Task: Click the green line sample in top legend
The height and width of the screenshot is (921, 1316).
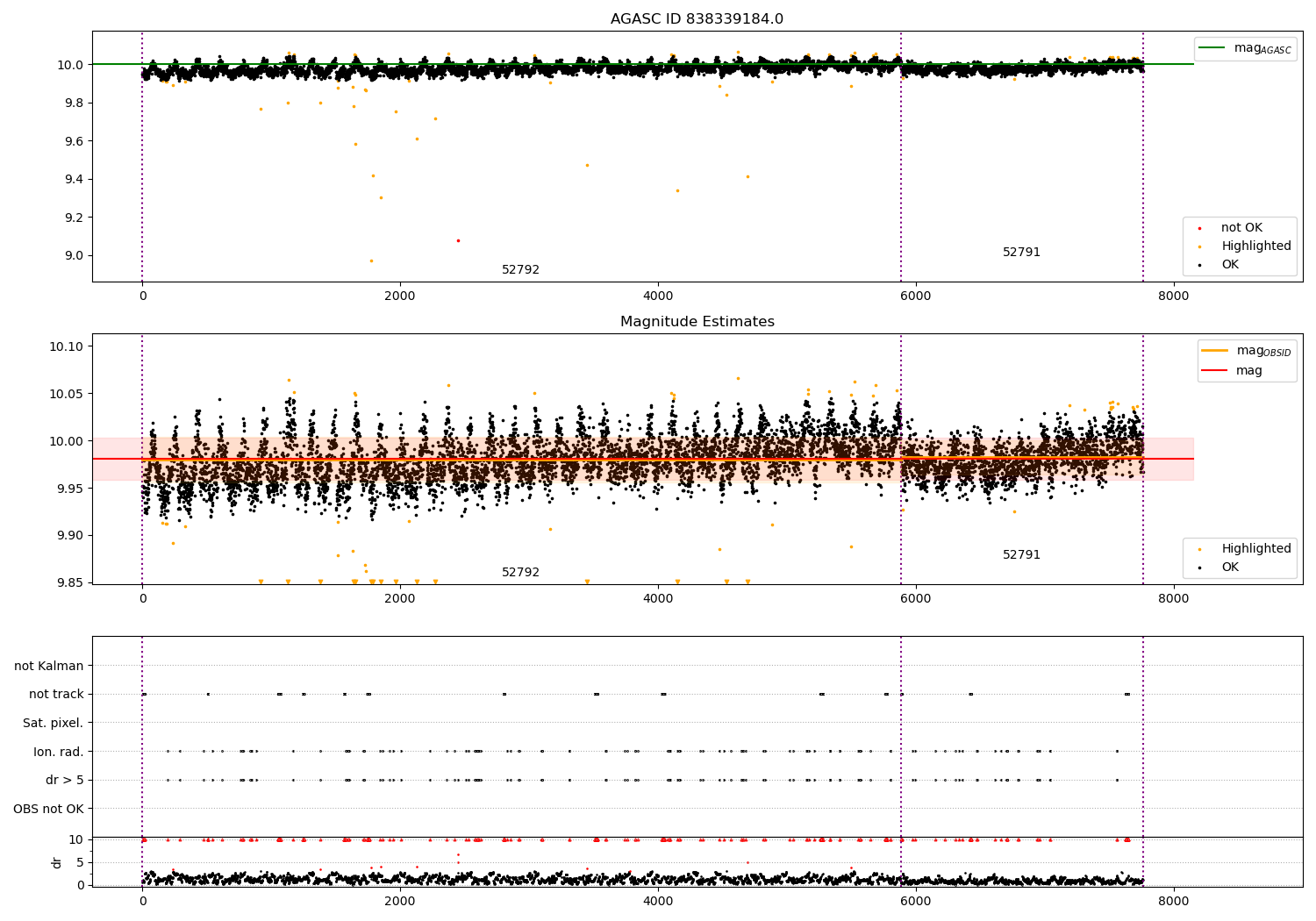Action: click(1212, 48)
